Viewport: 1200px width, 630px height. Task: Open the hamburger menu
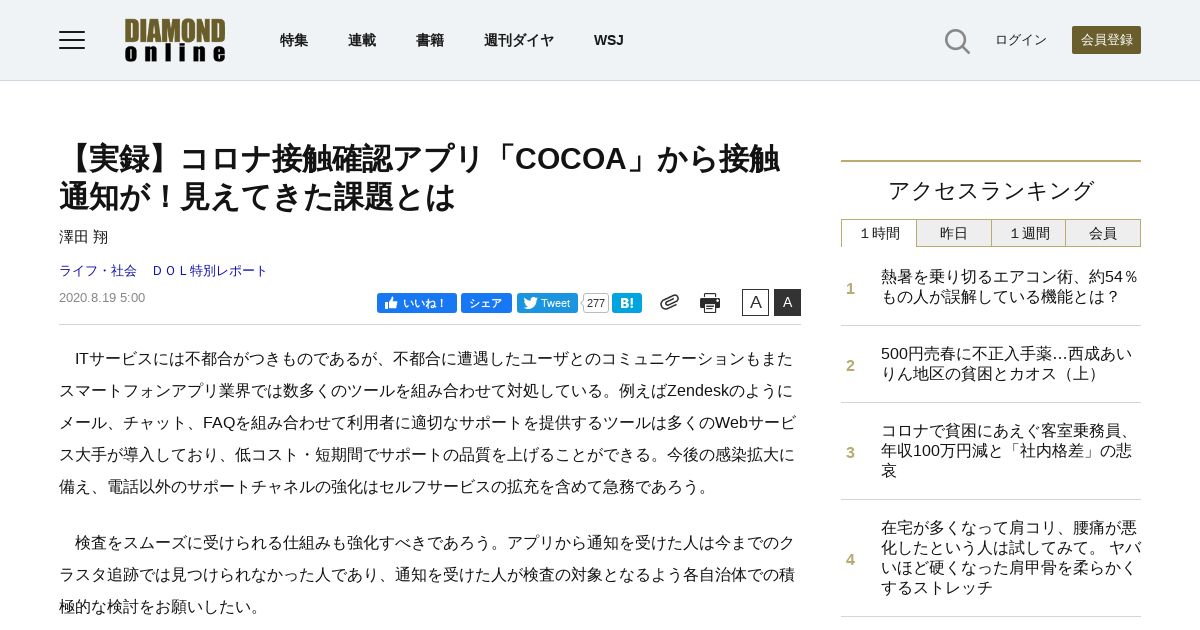click(x=72, y=40)
